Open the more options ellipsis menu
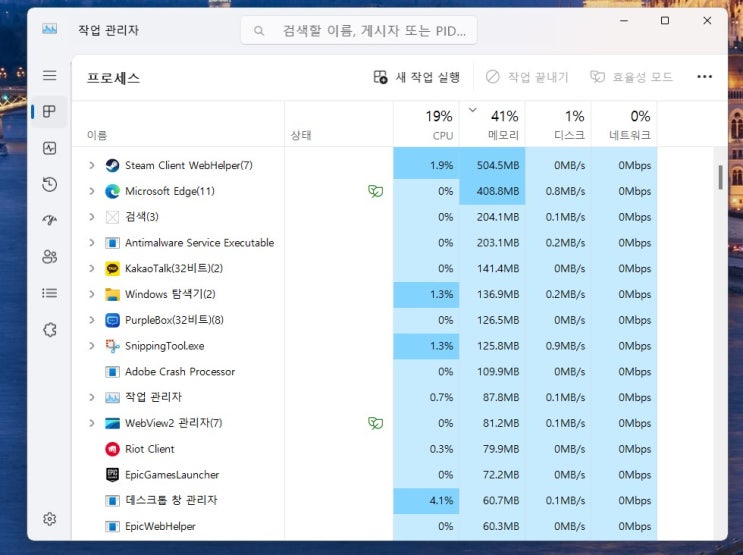Screen dimensions: 743x555 (x=704, y=77)
